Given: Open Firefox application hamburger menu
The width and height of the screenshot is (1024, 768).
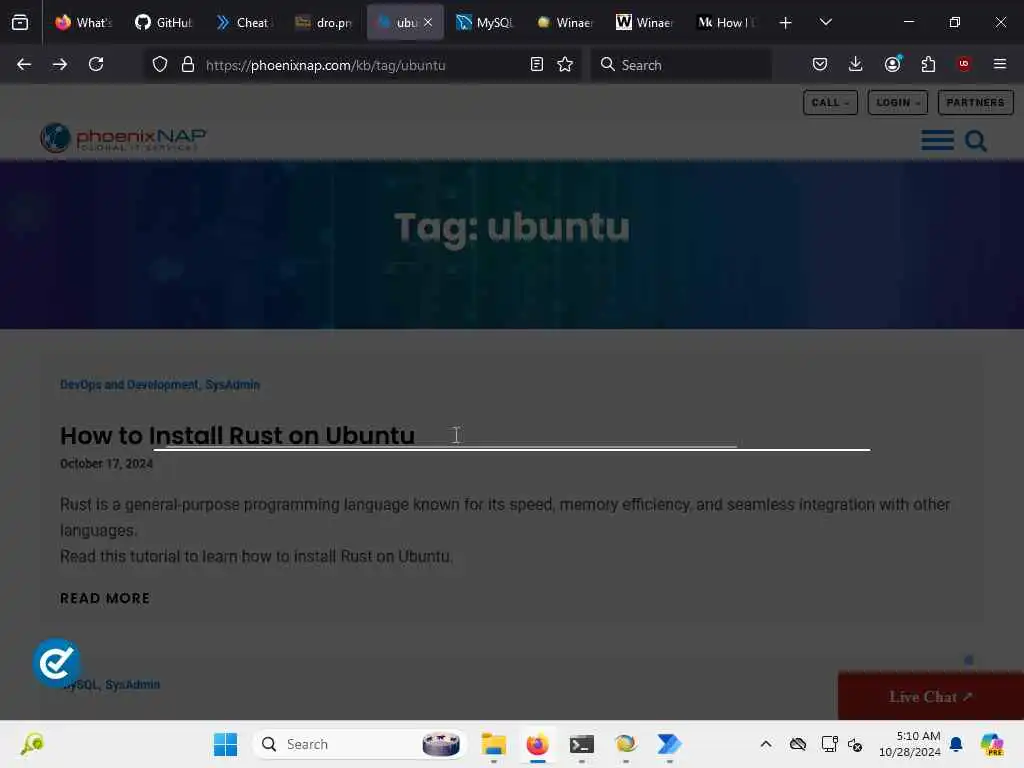Looking at the screenshot, I should [x=1000, y=64].
